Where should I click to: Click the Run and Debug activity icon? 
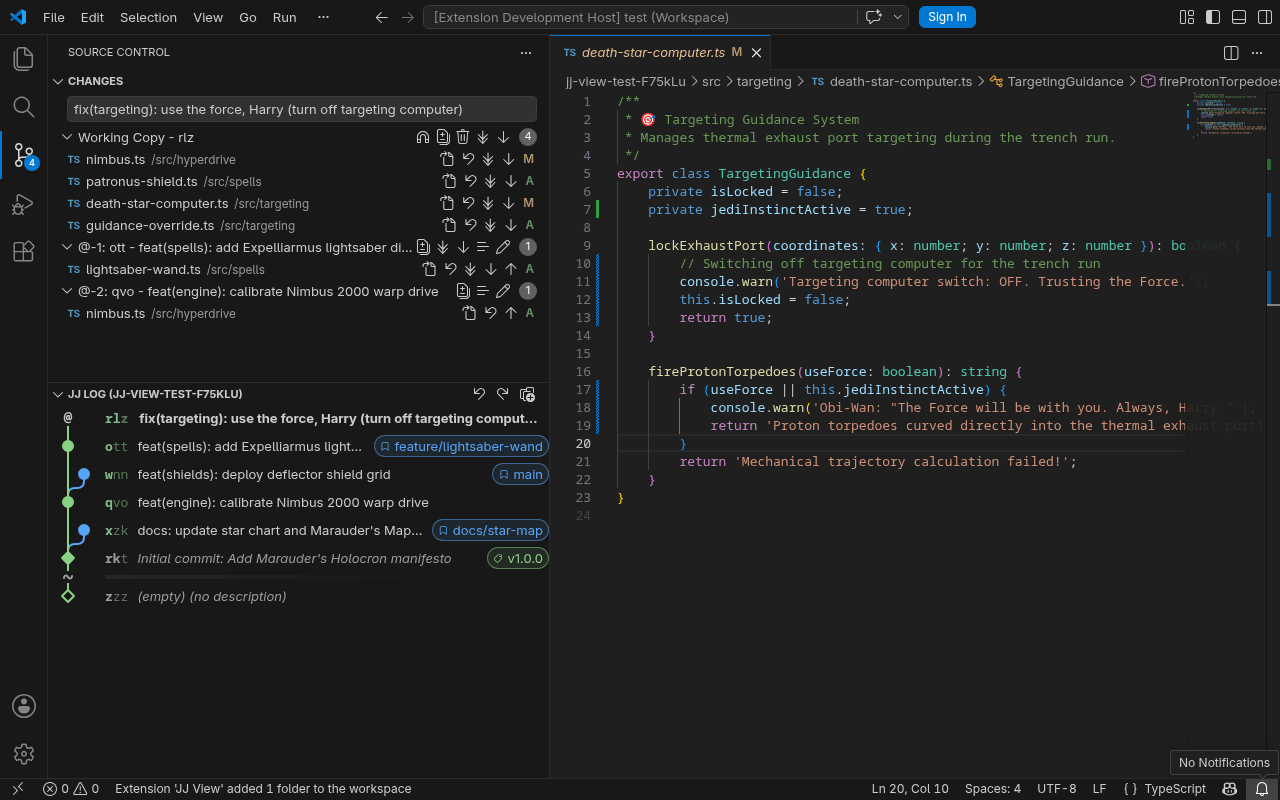click(x=23, y=204)
